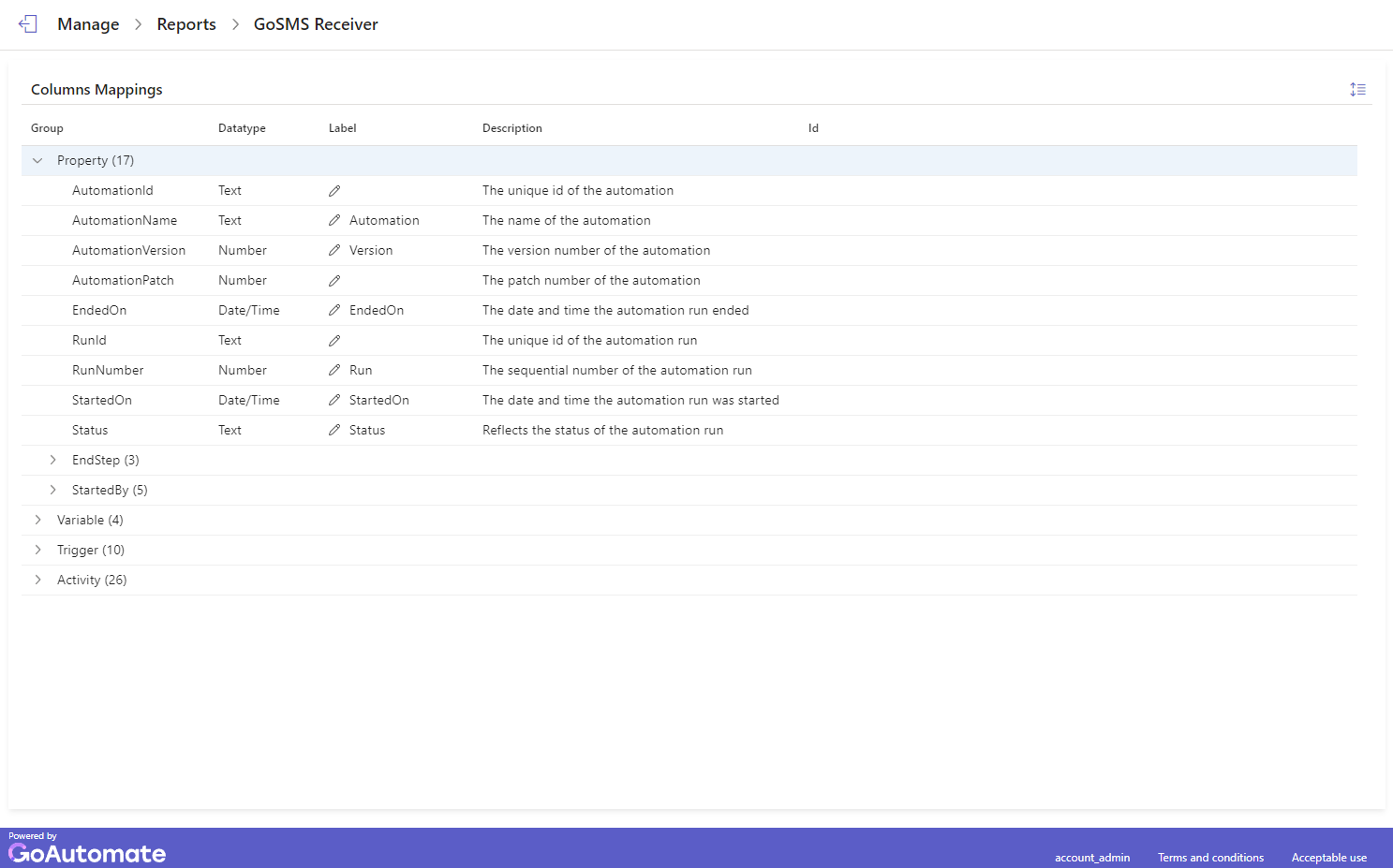Expand the Activity (26) group
The width and height of the screenshot is (1393, 868).
tap(37, 580)
